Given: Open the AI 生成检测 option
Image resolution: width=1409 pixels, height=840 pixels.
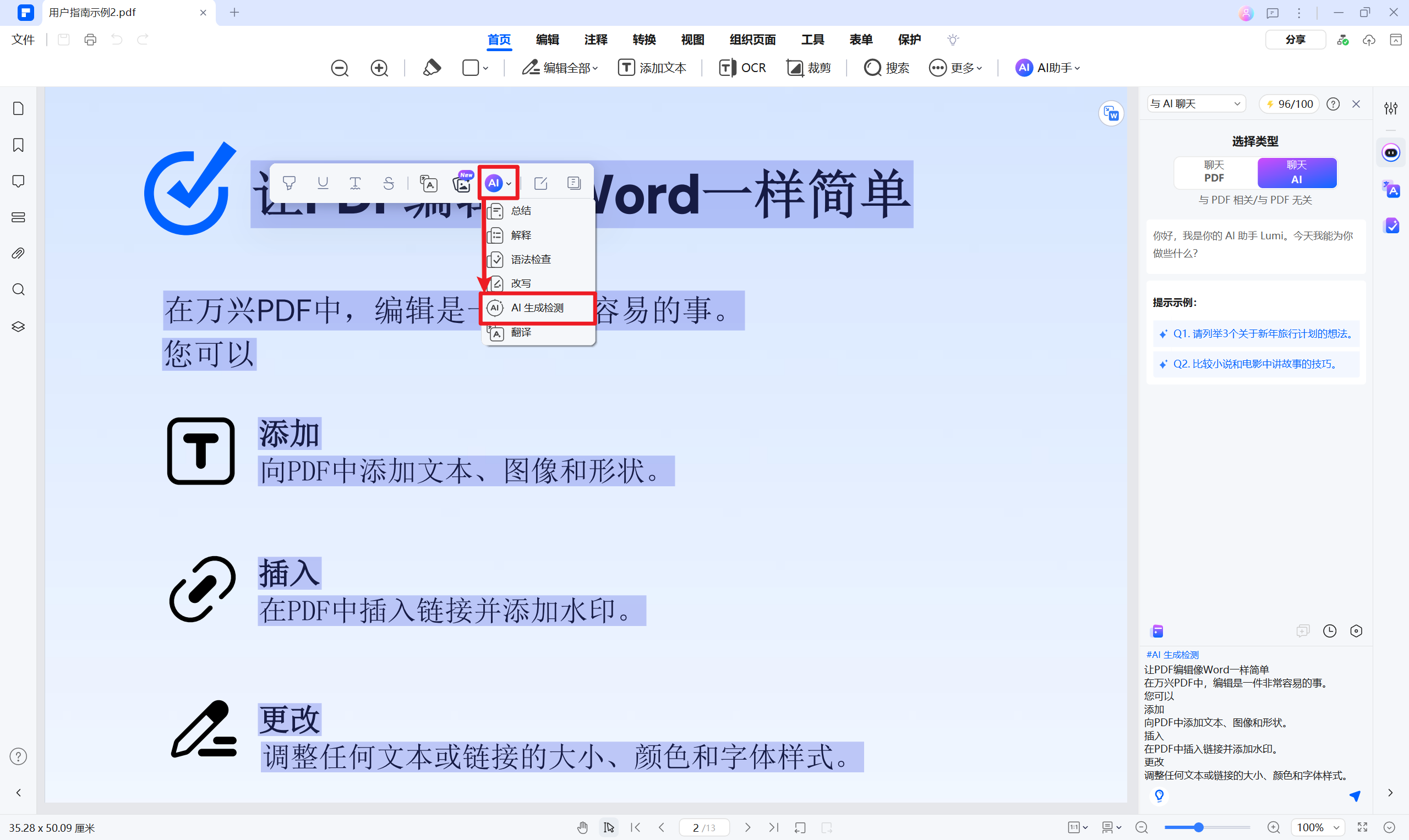Looking at the screenshot, I should 537,307.
